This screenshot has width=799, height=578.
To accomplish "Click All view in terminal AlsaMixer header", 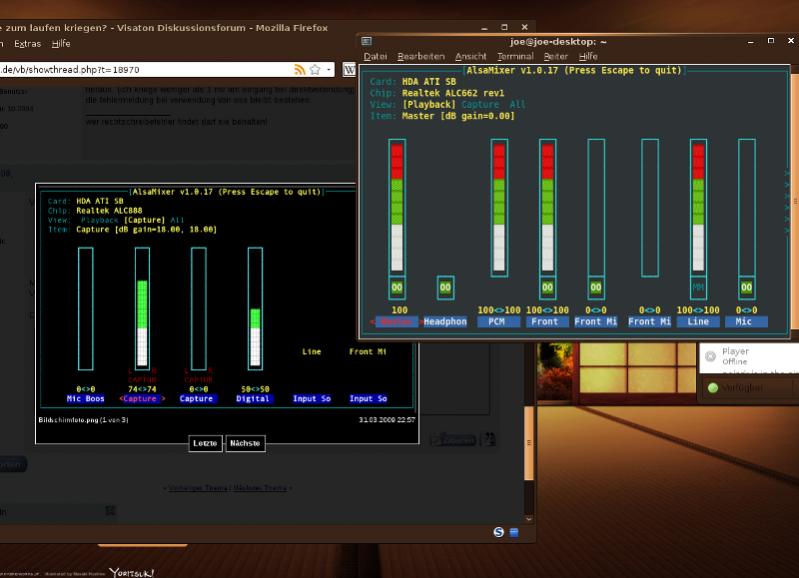I will [517, 104].
